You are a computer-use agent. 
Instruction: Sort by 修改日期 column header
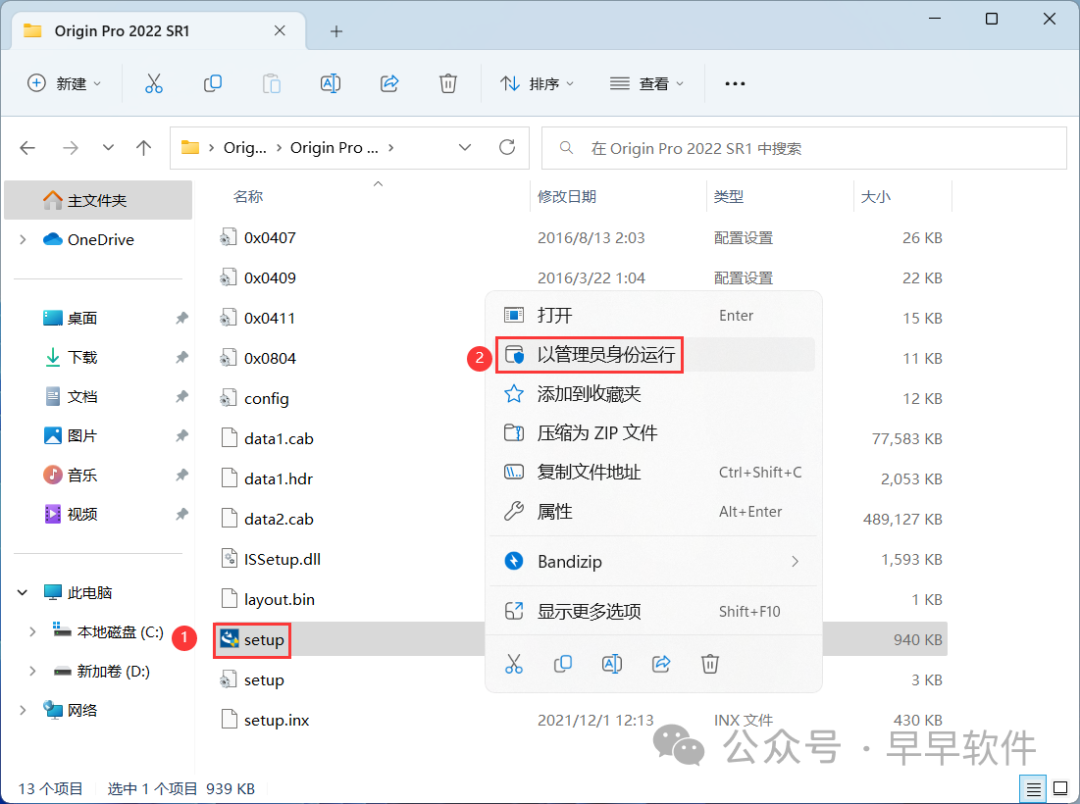pyautogui.click(x=567, y=197)
